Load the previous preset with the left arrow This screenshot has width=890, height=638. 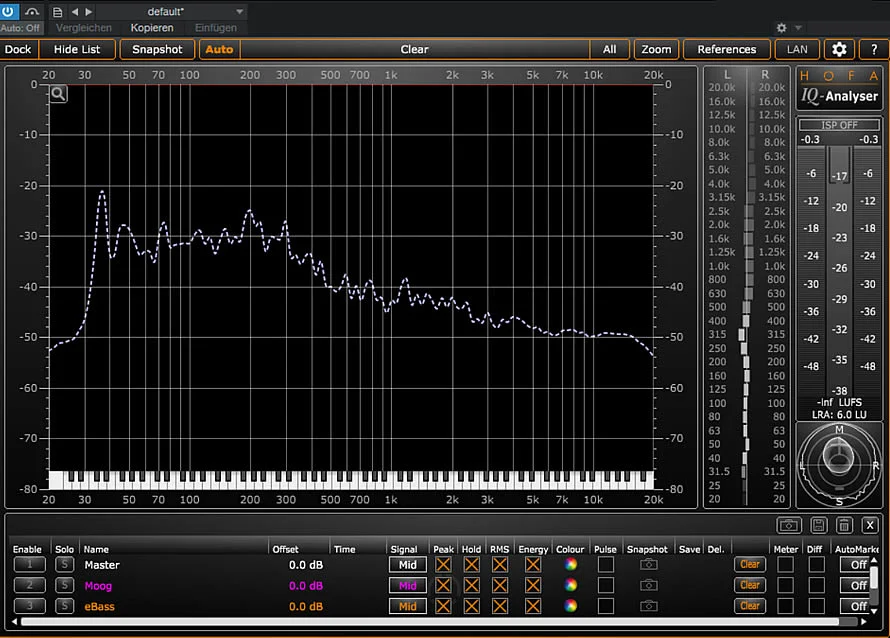point(75,12)
